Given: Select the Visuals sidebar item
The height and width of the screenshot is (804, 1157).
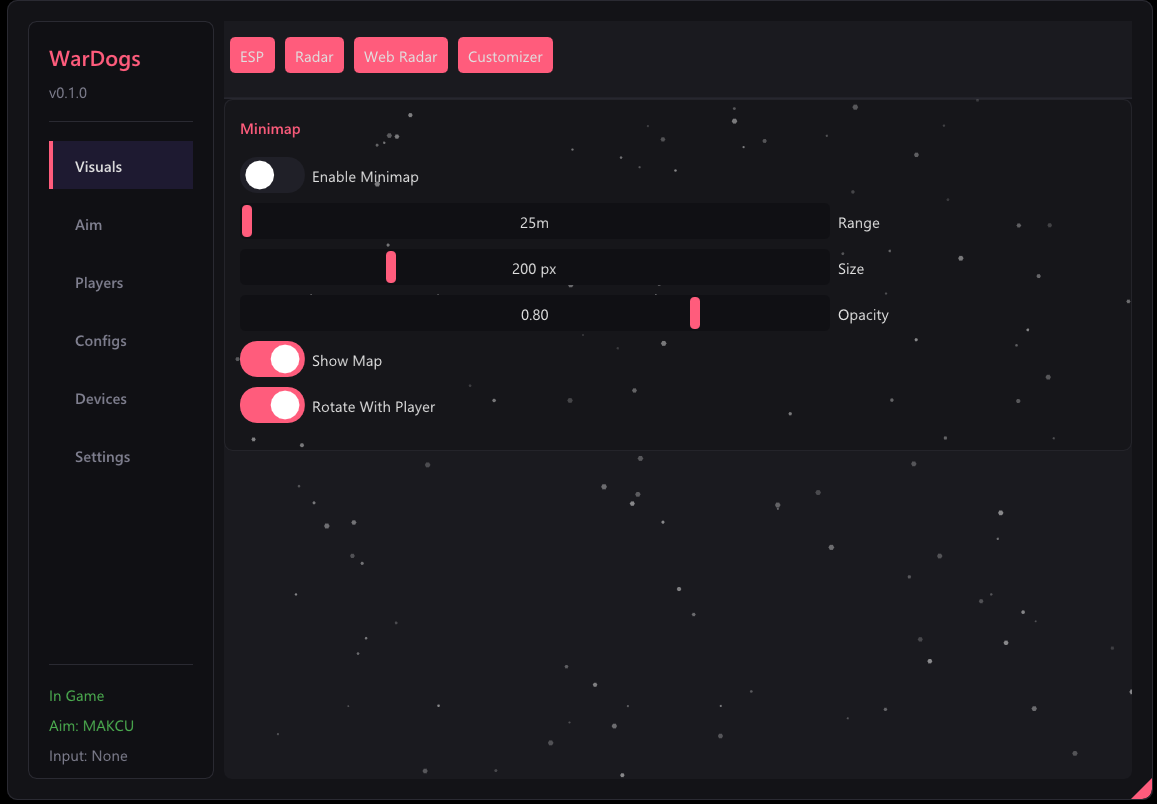Looking at the screenshot, I should coord(121,165).
